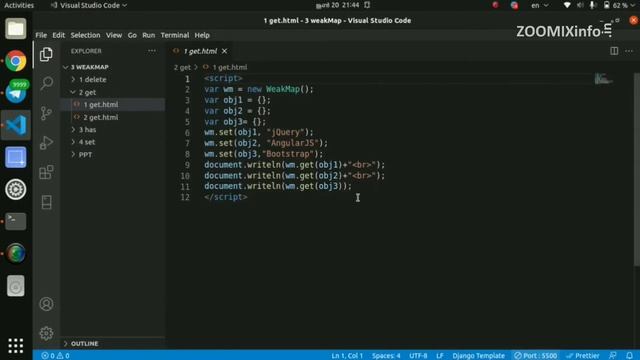This screenshot has width=640, height=360.
Task: Click the 1 get.html breadcrumb segment
Action: (225, 67)
